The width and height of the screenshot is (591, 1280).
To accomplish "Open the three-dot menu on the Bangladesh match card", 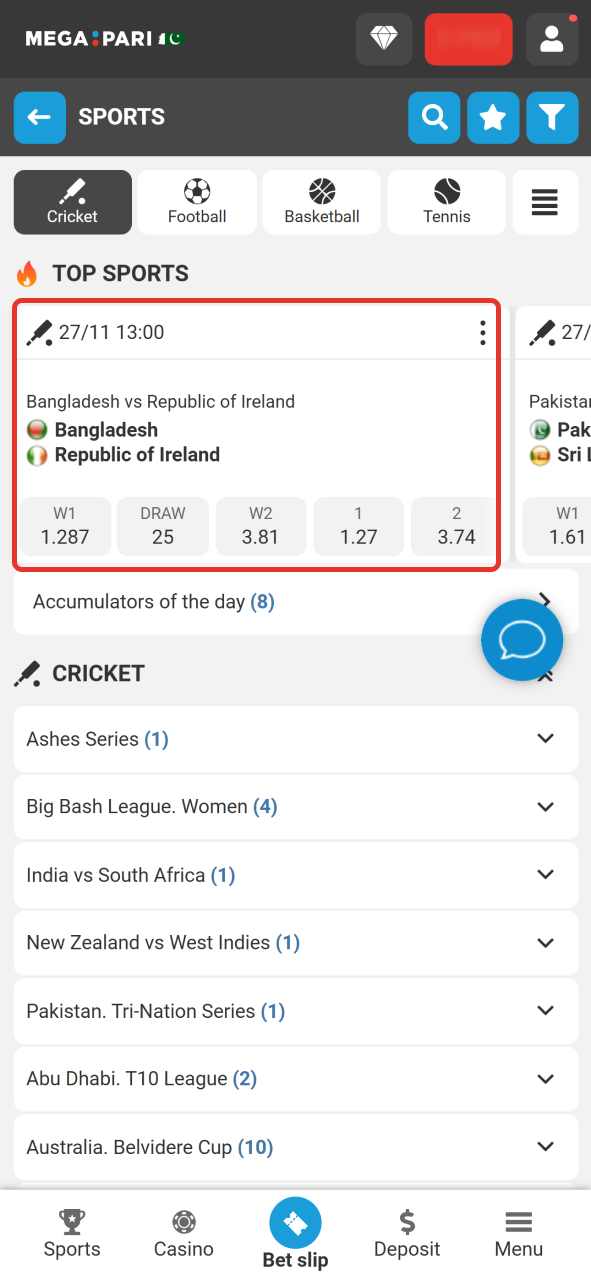I will (482, 331).
